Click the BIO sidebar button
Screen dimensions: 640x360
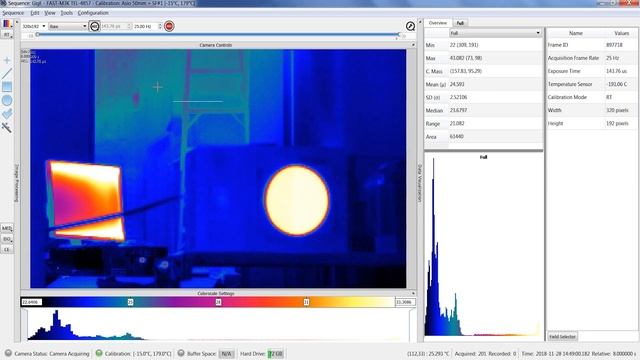click(x=7, y=239)
